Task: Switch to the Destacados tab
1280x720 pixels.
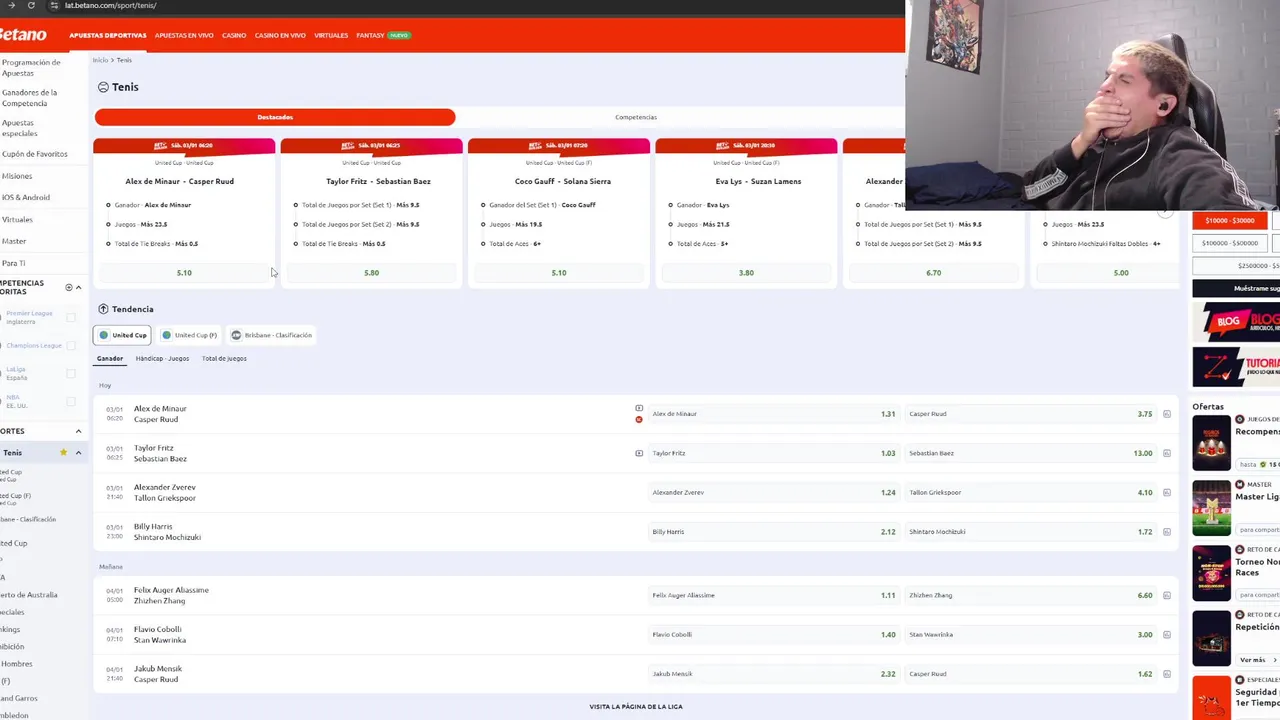Action: click(275, 117)
